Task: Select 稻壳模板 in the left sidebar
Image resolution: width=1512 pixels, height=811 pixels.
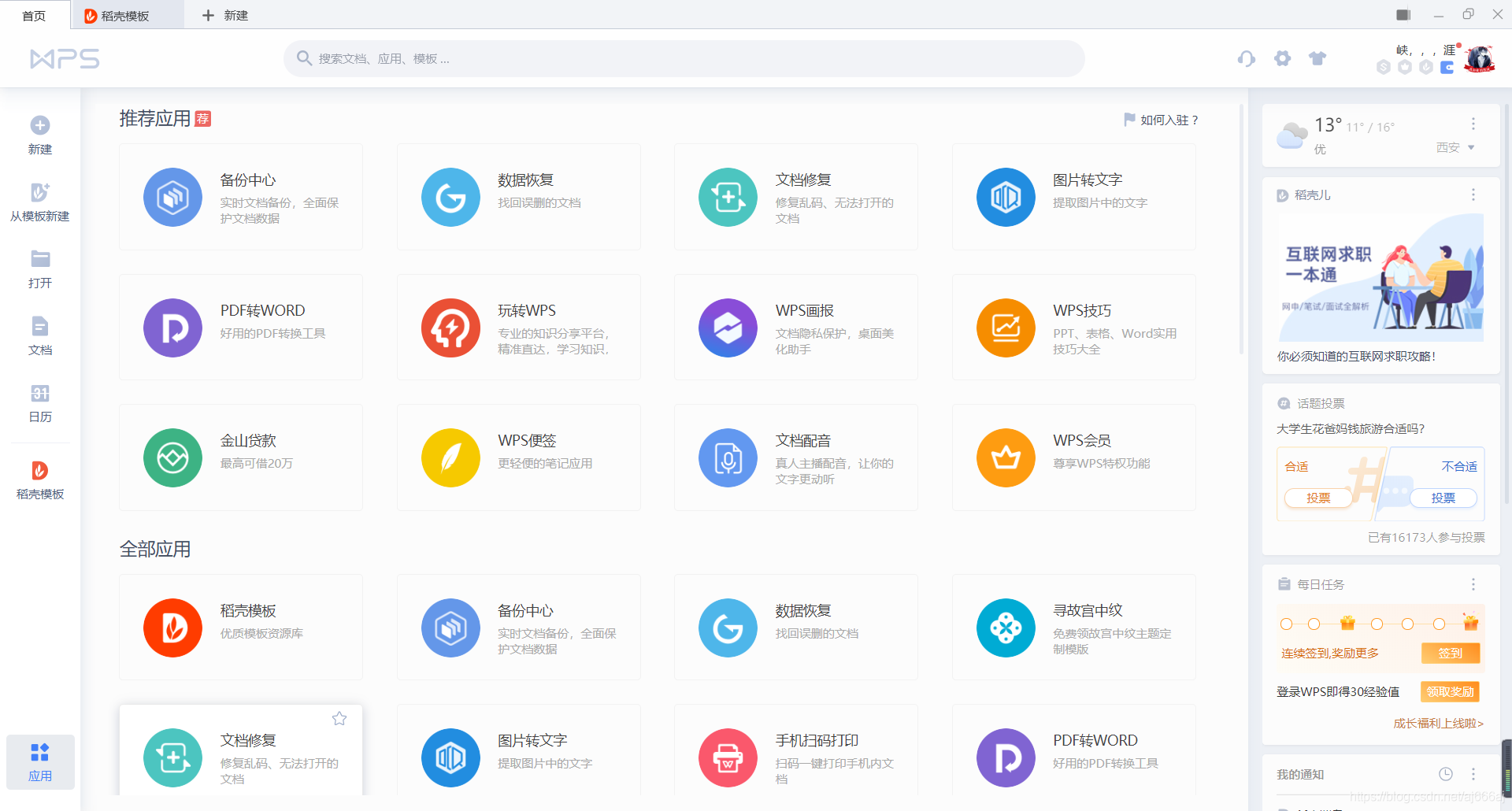Action: (x=39, y=479)
